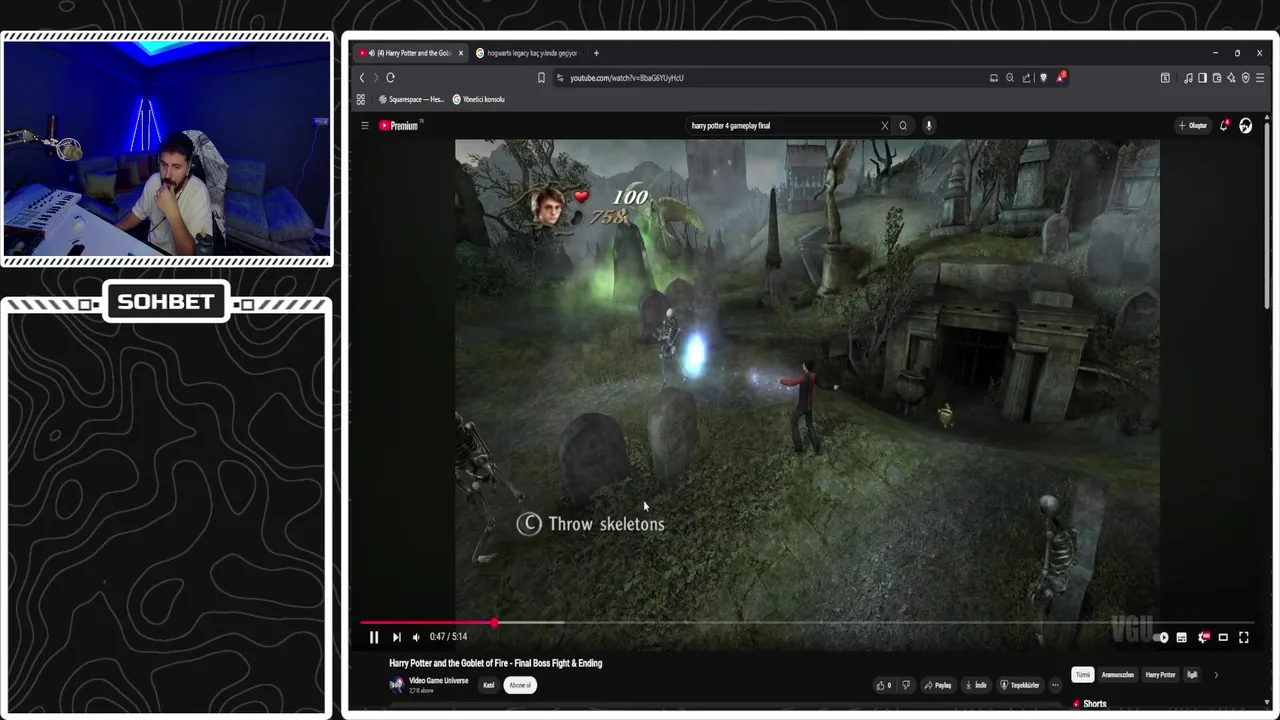Mute the video volume
Screen dimensions: 1280x720
416,637
